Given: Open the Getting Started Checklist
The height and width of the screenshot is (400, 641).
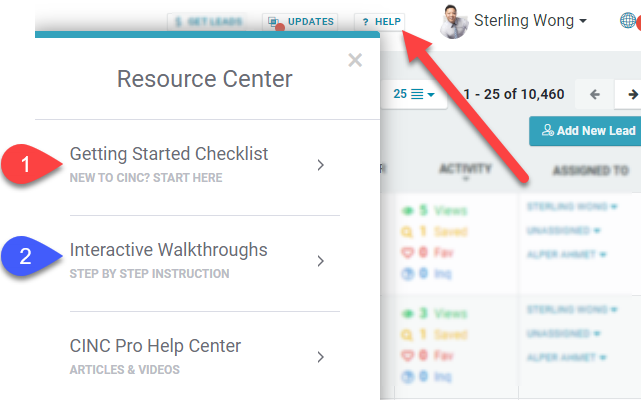Looking at the screenshot, I should pos(169,154).
